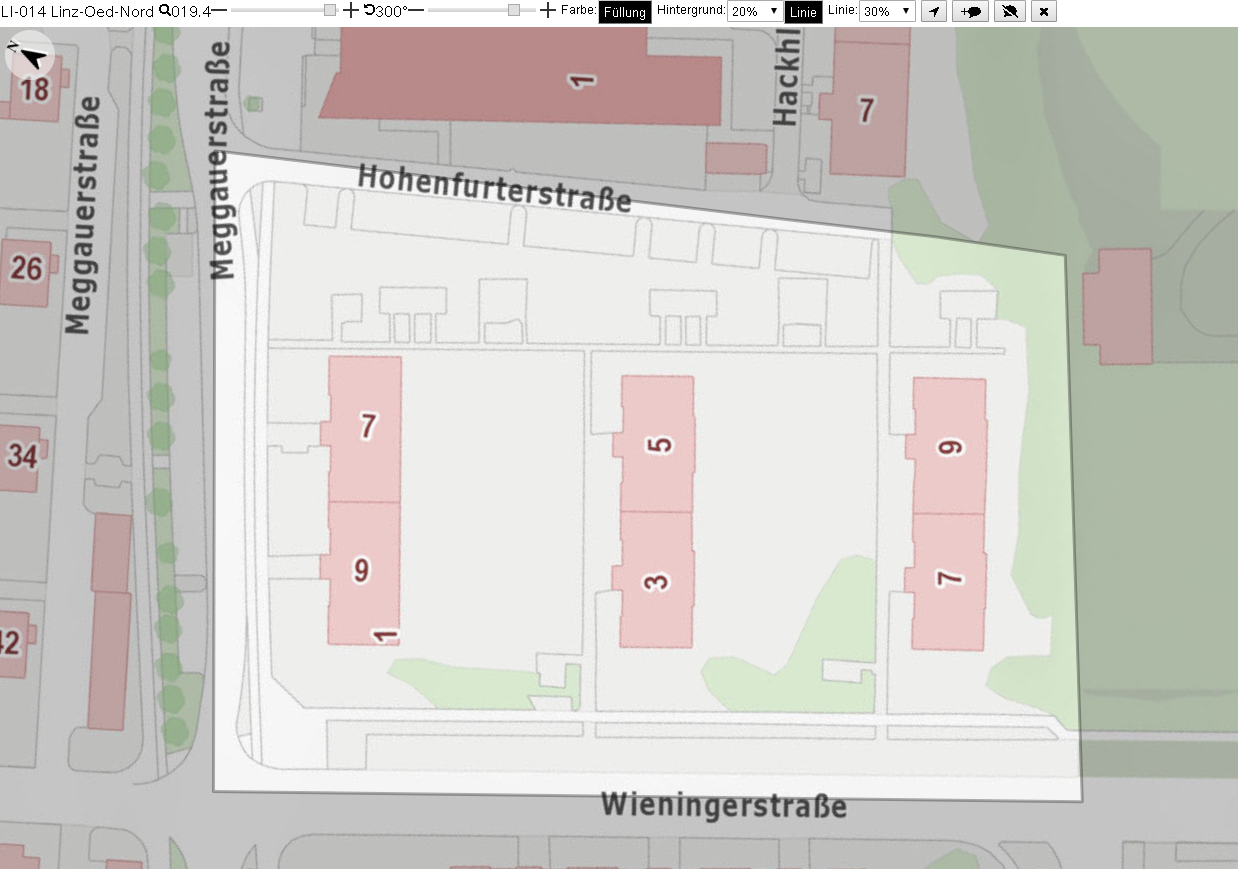Open the Linie opacity dropdown

point(887,12)
